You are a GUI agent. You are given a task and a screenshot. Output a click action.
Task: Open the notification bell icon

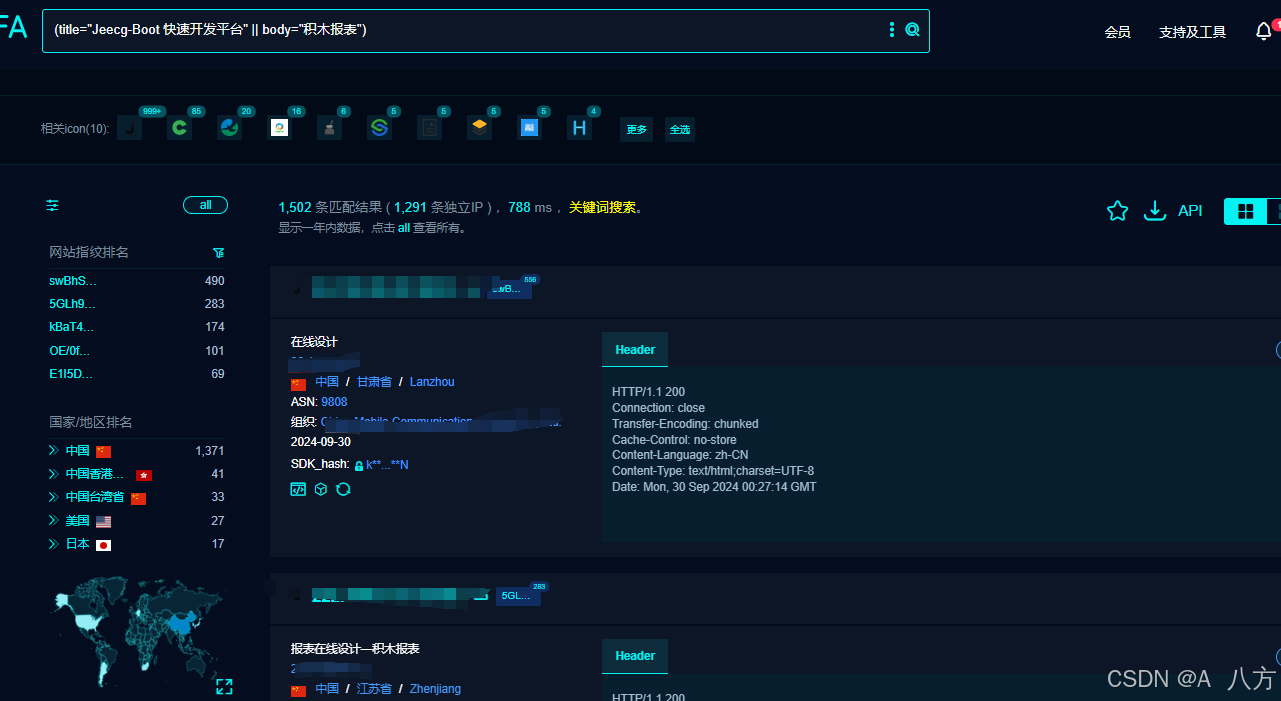[x=1264, y=32]
